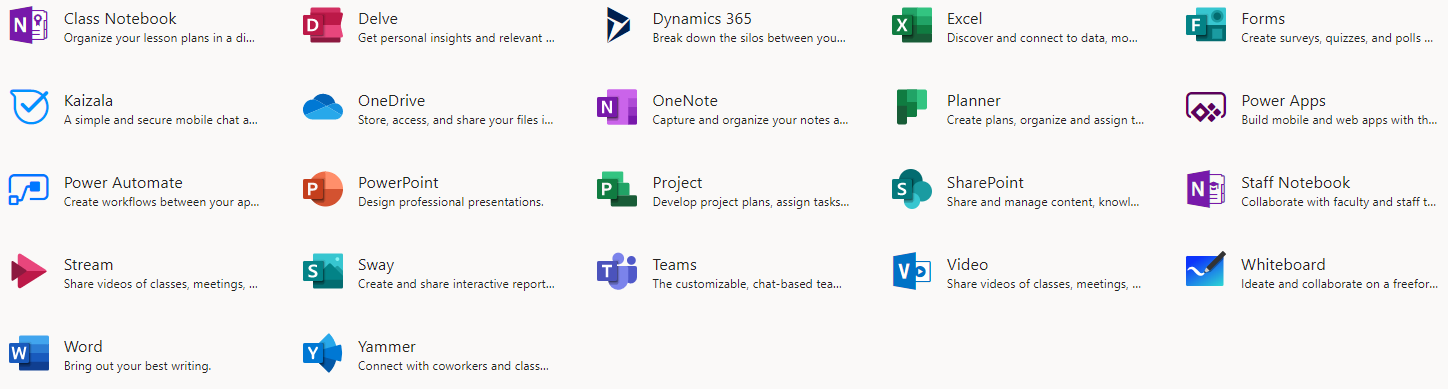Viewport: 1448px width, 389px height.
Task: Open the Whiteboard title link
Action: (x=1283, y=264)
